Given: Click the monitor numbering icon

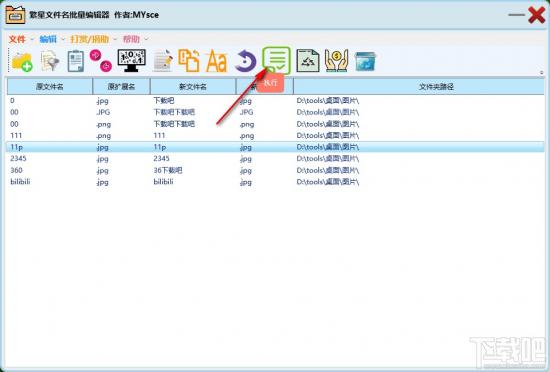Looking at the screenshot, I should coord(132,61).
